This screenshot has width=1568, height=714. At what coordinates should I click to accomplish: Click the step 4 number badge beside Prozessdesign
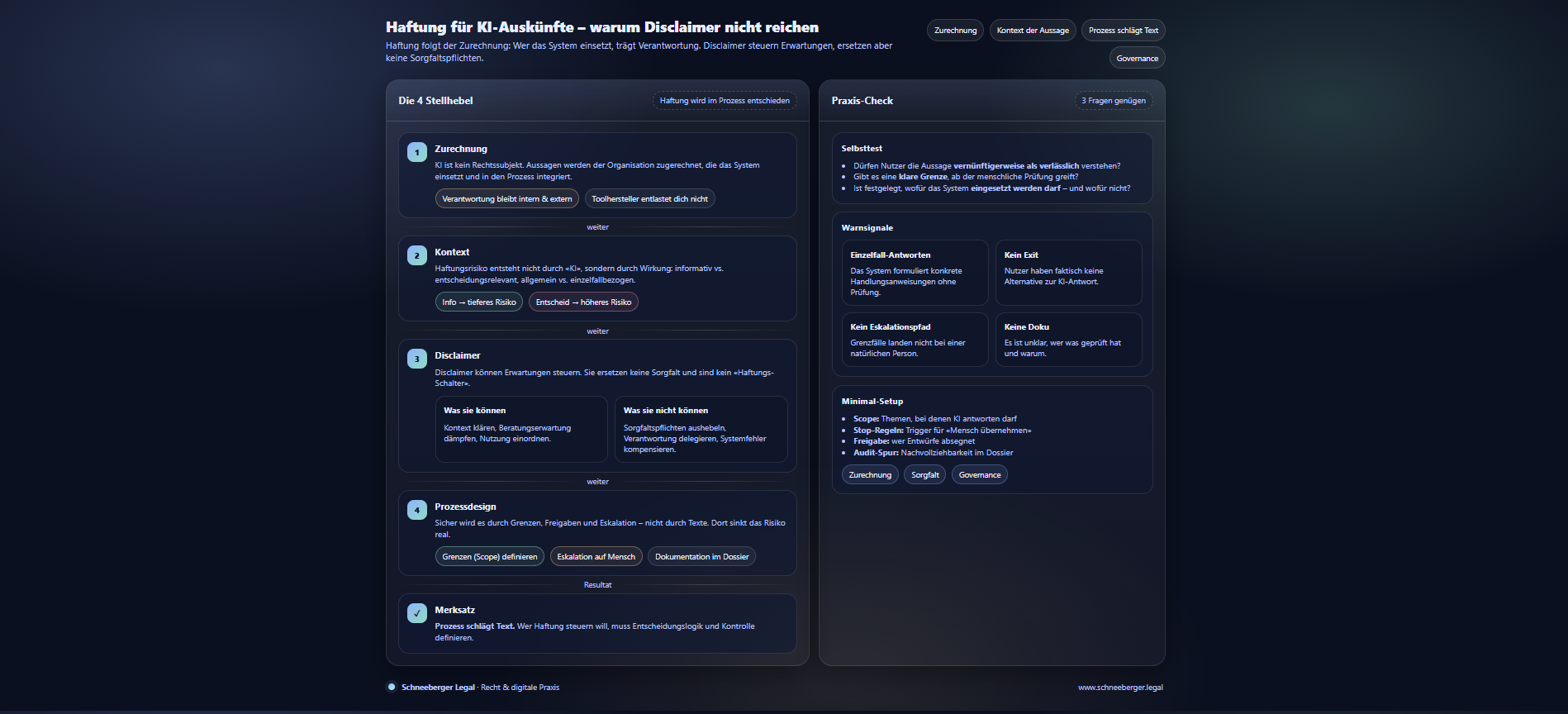(417, 510)
